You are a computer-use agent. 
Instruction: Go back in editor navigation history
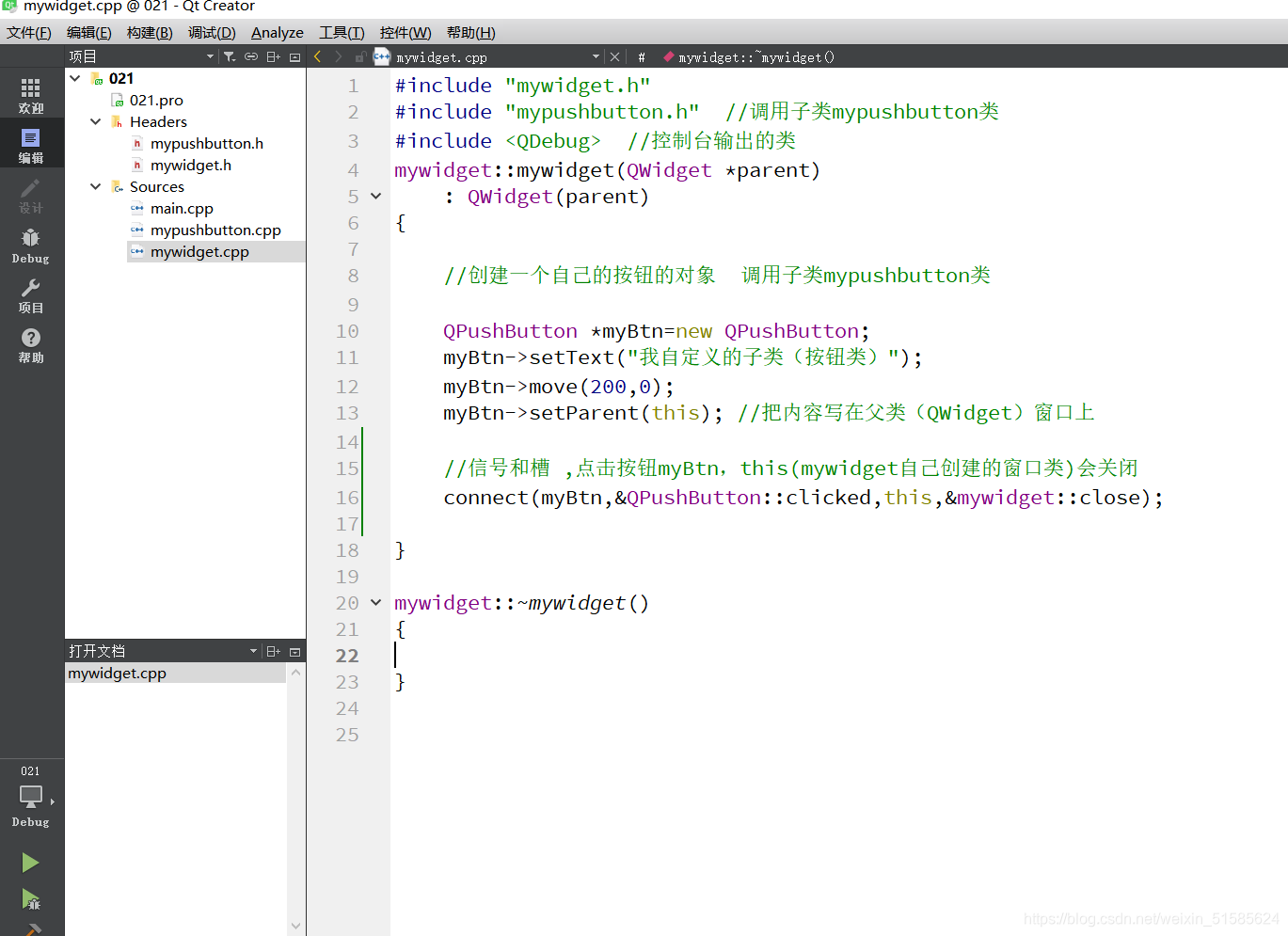pyautogui.click(x=318, y=57)
